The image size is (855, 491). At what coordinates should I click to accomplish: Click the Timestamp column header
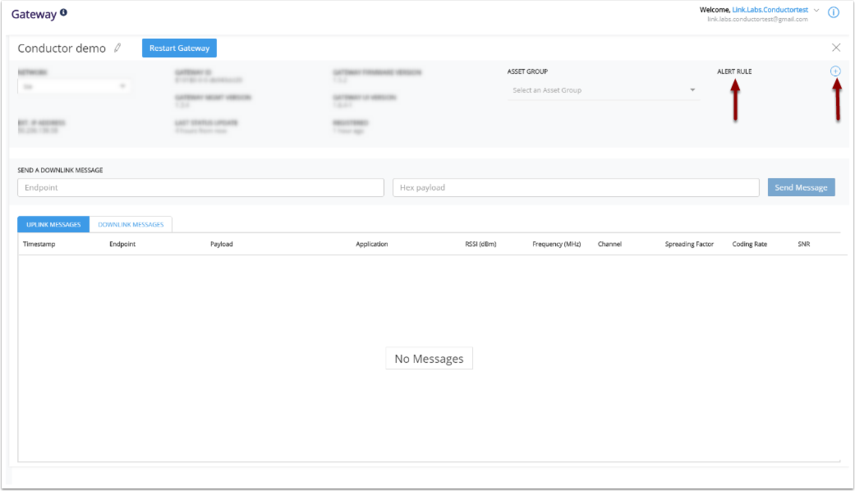[39, 244]
